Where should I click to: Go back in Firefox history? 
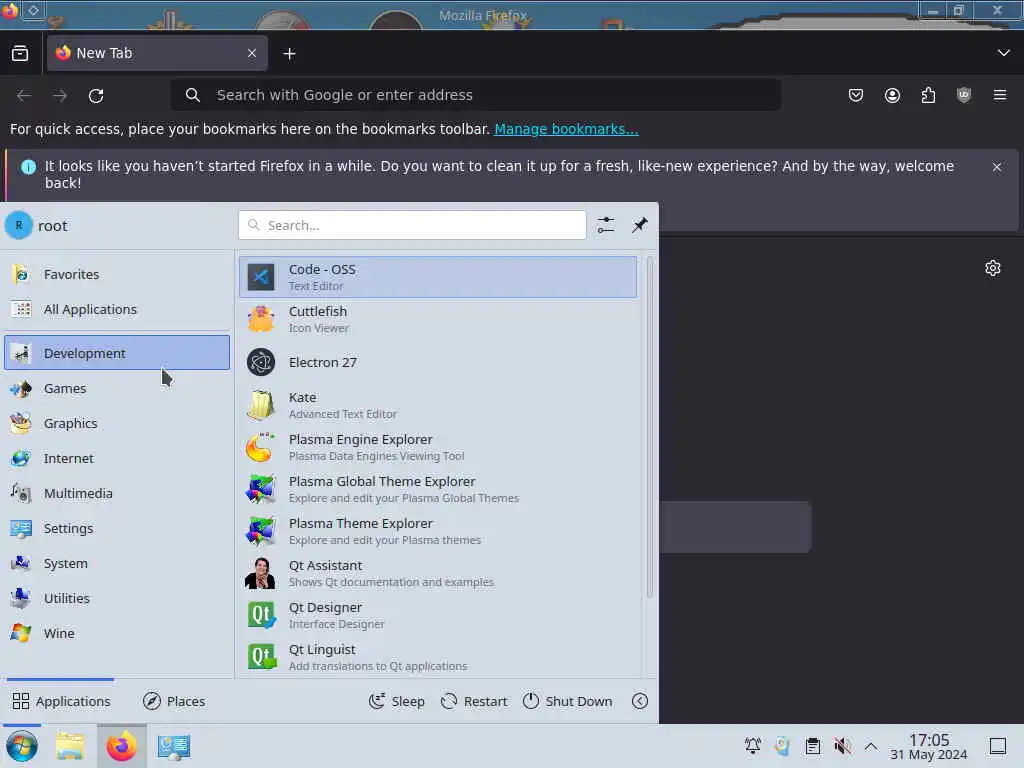coord(24,95)
